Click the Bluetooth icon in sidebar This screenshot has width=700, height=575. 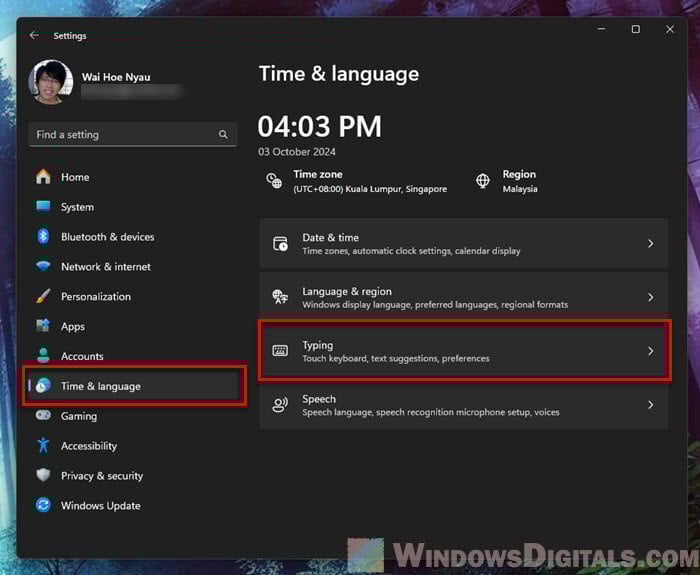coord(43,236)
